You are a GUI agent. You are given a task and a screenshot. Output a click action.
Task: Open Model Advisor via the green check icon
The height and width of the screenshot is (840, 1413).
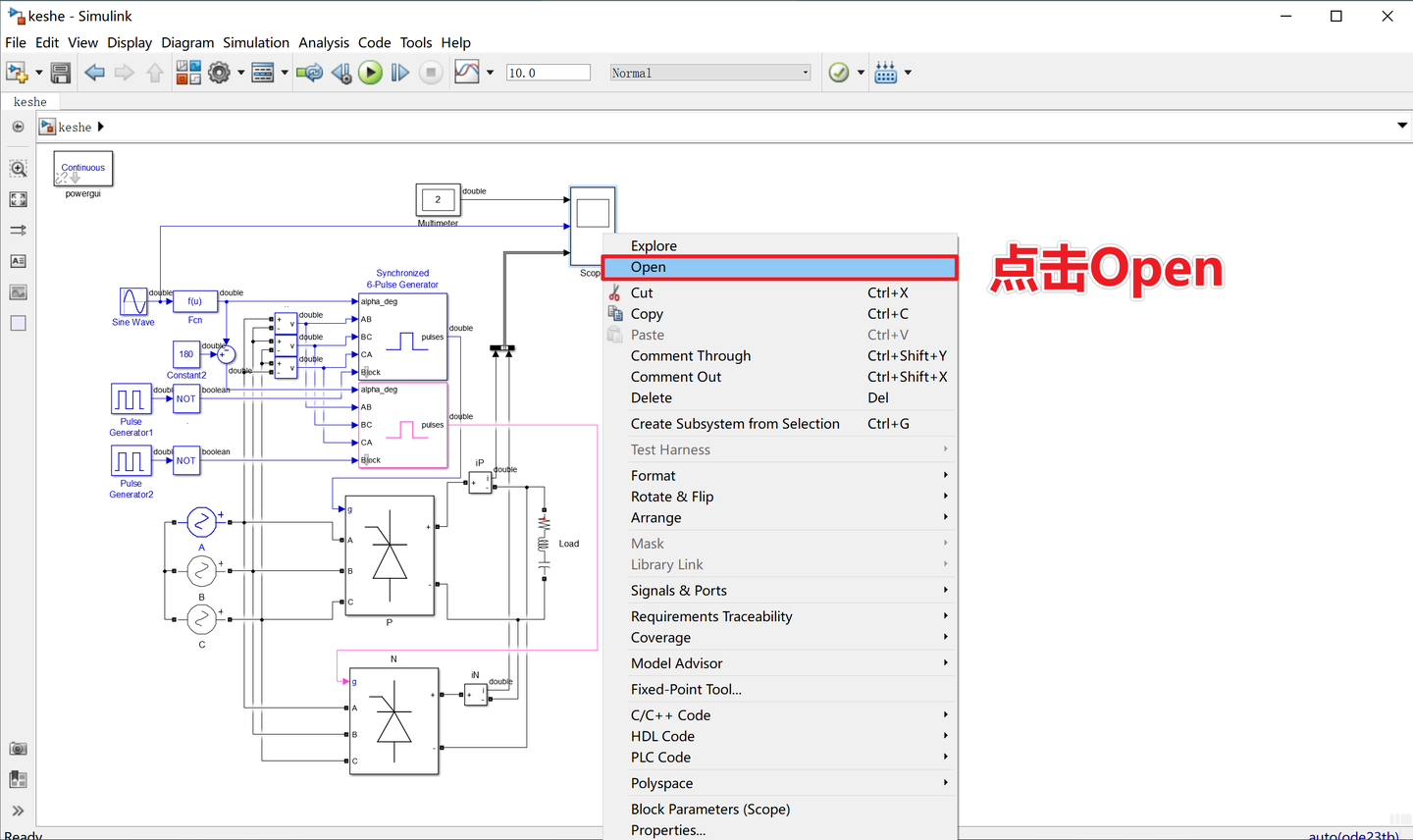click(837, 72)
